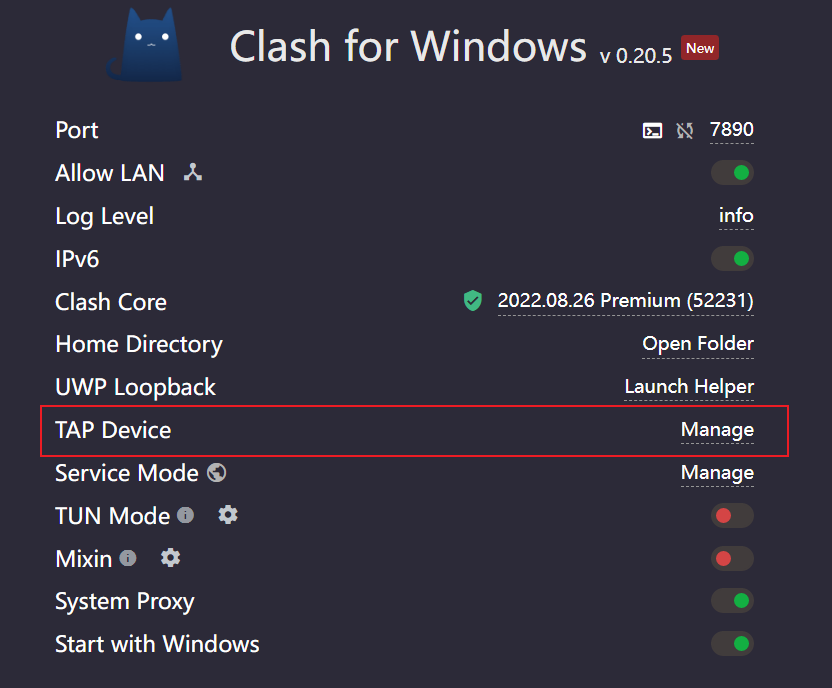Click the Mixin info icon
Screen dimensions: 832x688
pos(130,557)
